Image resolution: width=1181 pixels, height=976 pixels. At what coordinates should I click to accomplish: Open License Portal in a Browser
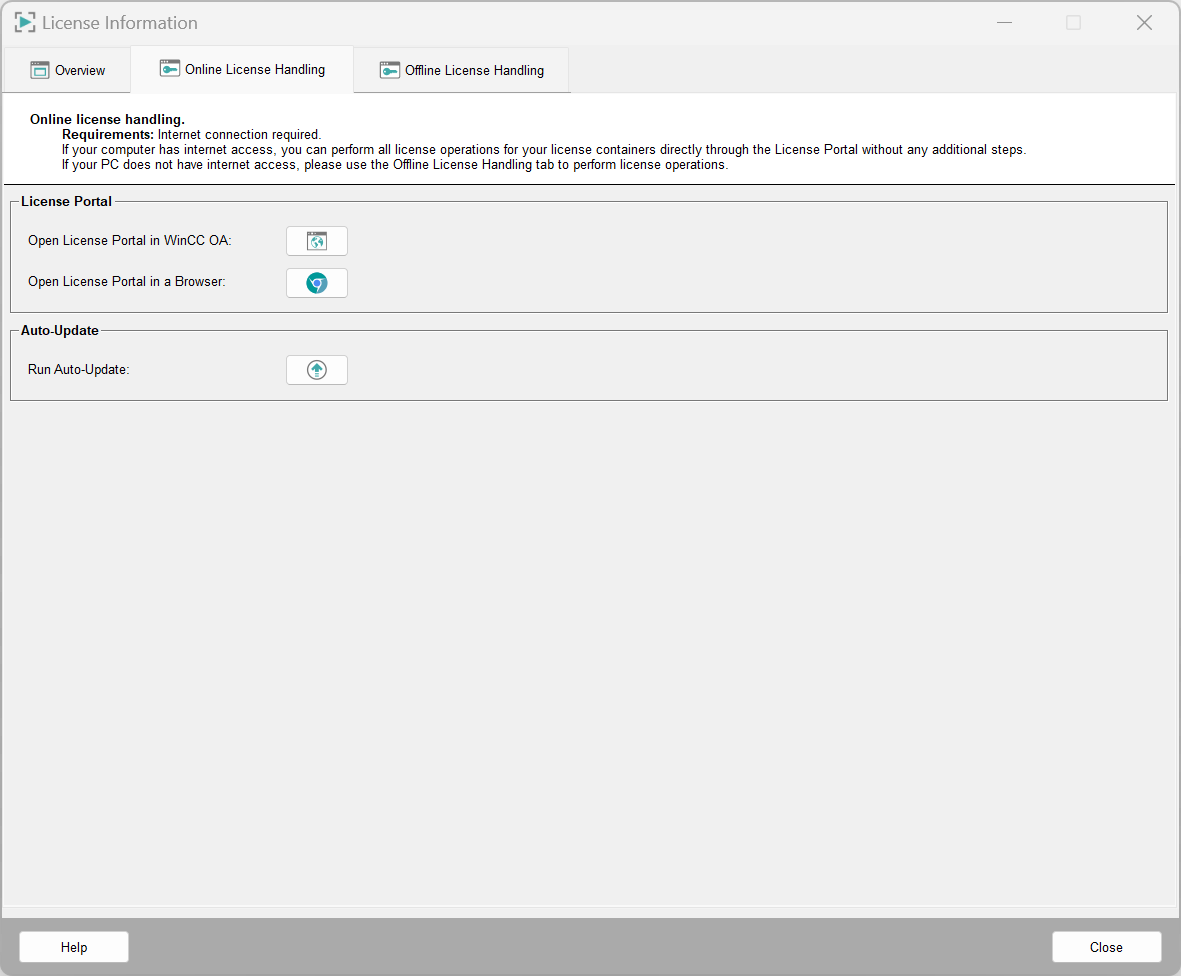316,283
